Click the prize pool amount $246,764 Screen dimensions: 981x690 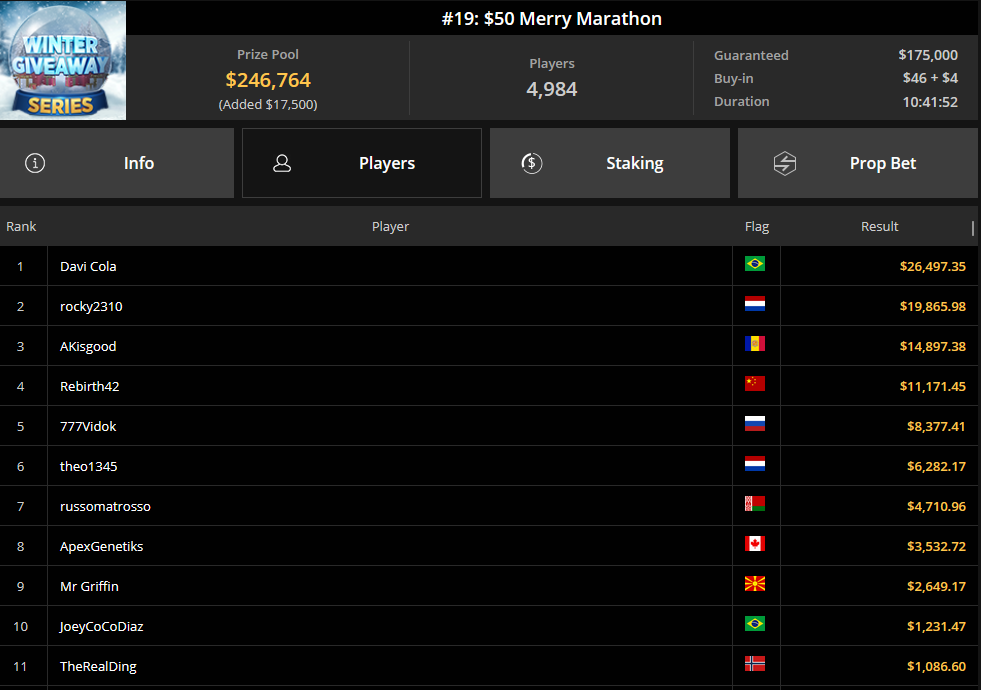(268, 80)
